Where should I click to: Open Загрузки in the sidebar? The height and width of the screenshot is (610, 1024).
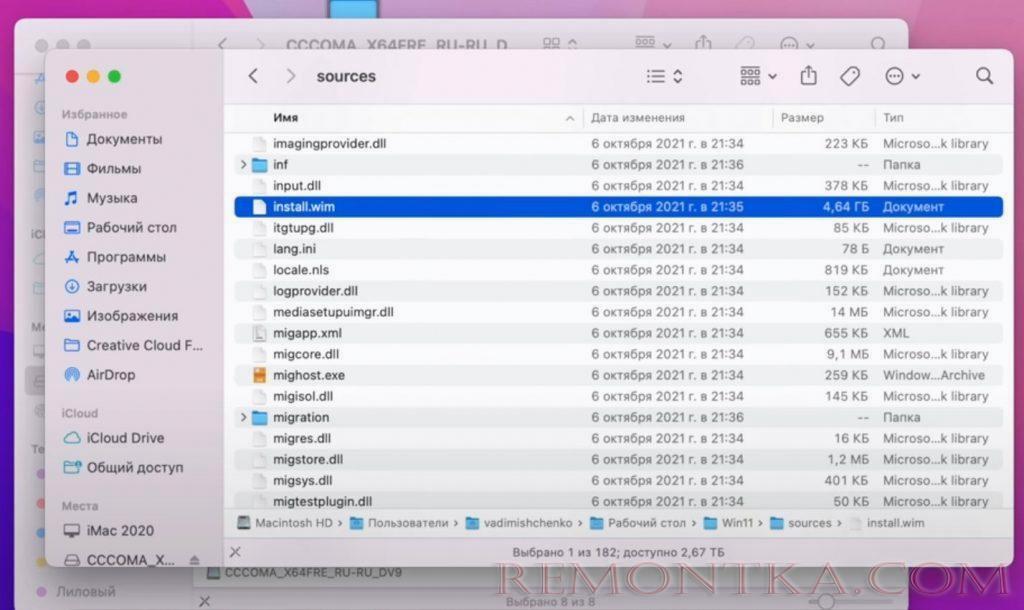(105, 286)
